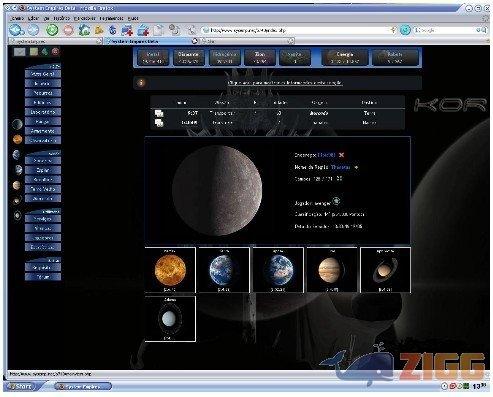Click the browser back arrow button

[16, 30]
